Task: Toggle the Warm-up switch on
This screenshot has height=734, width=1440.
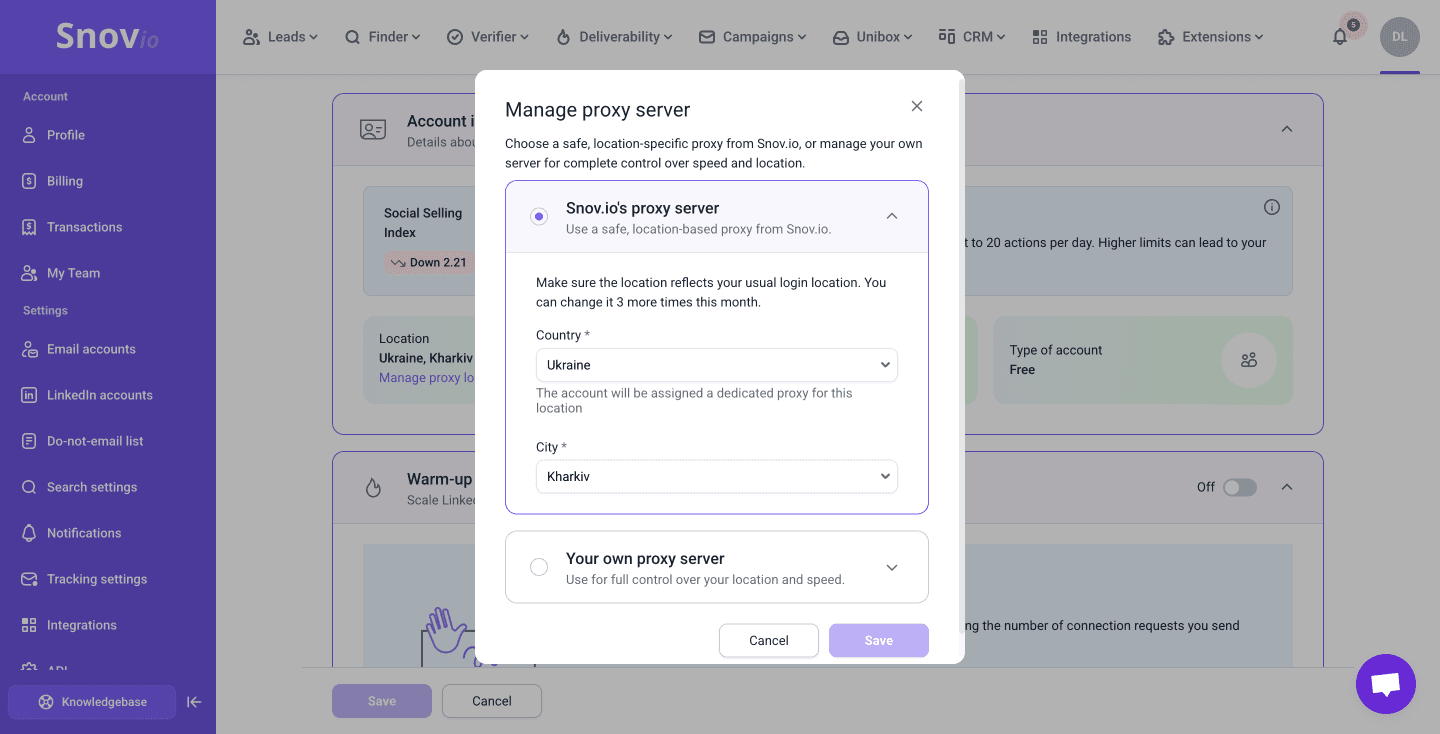Action: coord(1239,487)
